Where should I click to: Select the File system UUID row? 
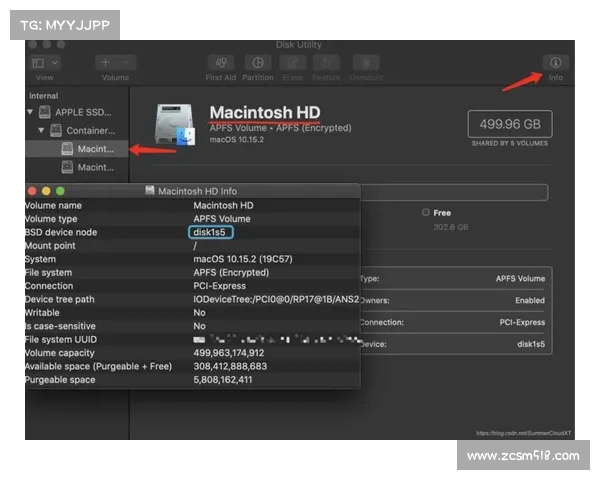point(190,340)
